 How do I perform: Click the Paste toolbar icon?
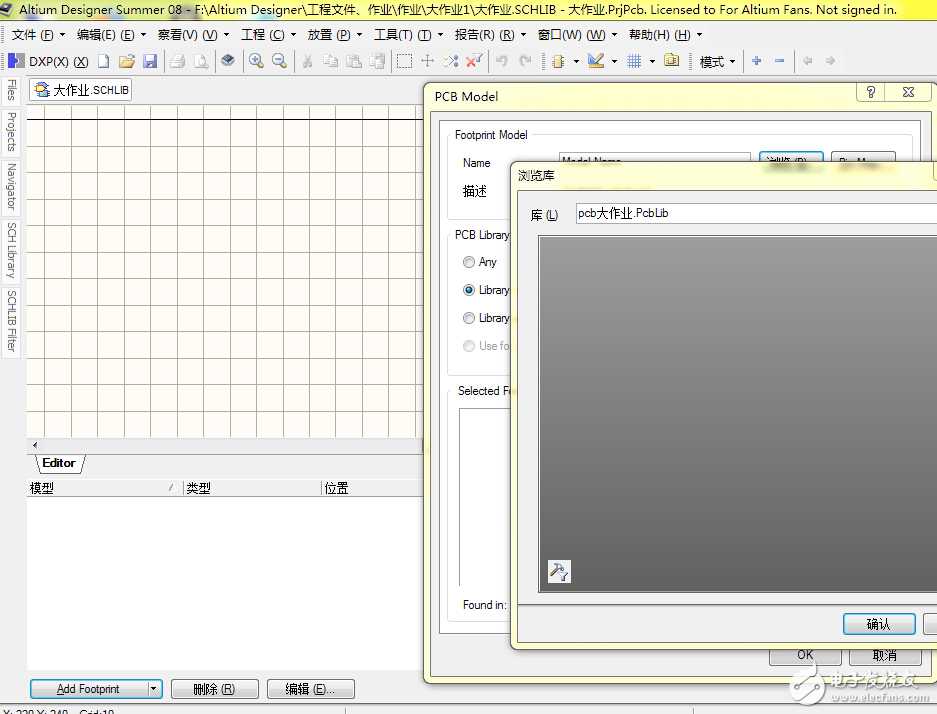click(x=354, y=61)
